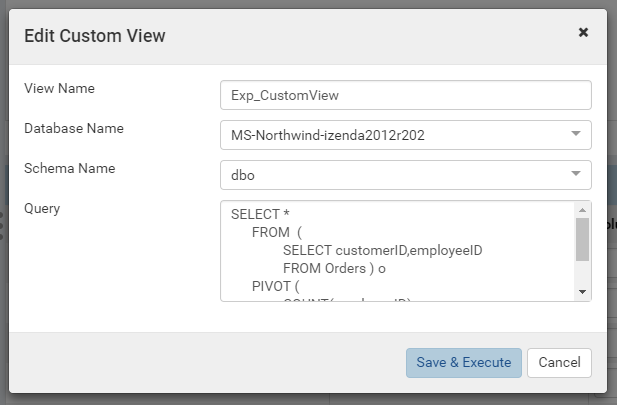The image size is (617, 405).
Task: Click Save & Execute button
Action: (x=464, y=362)
